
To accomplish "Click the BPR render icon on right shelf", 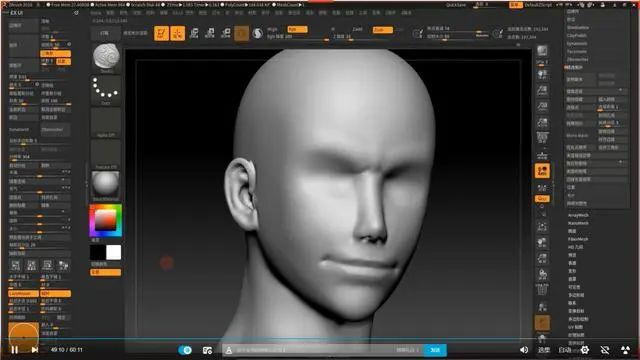I will click(542, 51).
